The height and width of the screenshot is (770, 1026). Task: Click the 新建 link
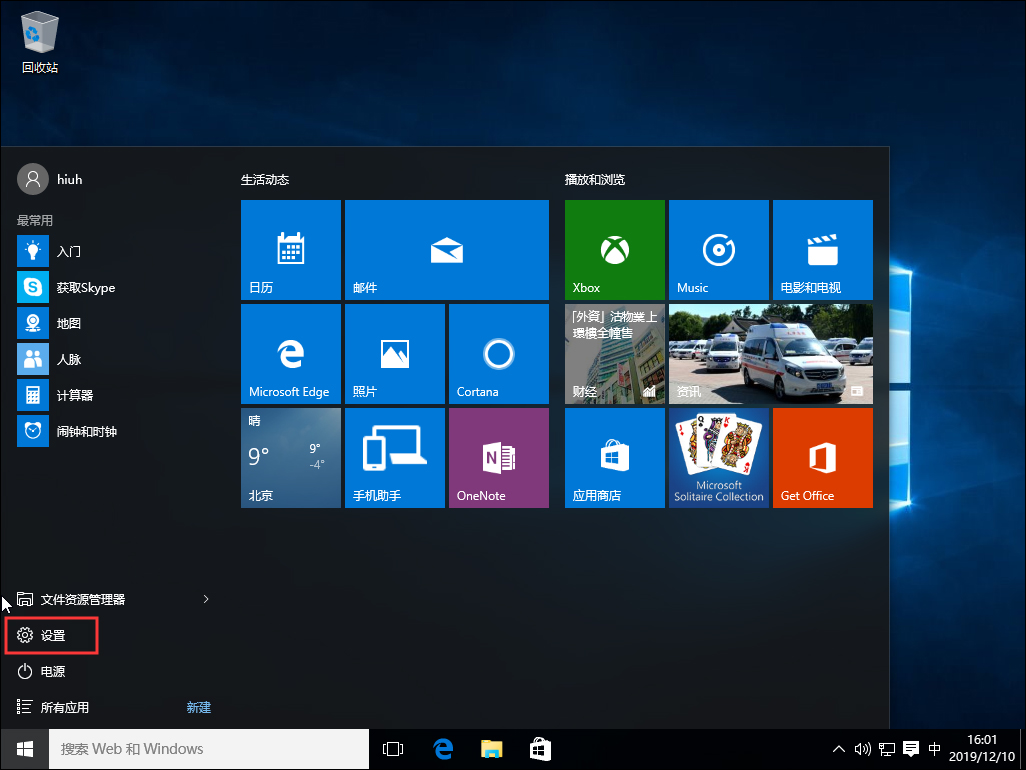coord(198,707)
